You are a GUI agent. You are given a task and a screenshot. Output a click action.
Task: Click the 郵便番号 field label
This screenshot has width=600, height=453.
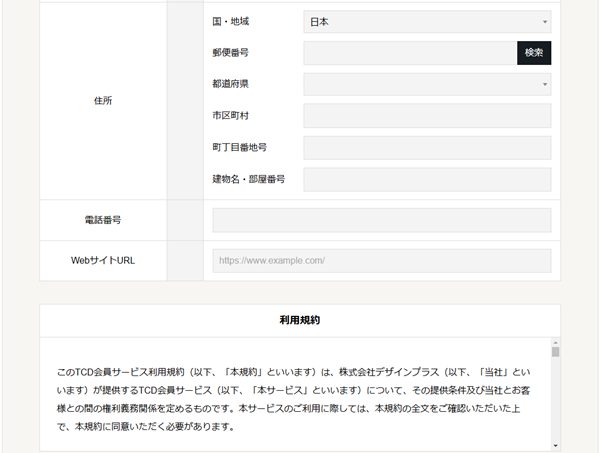coord(230,53)
